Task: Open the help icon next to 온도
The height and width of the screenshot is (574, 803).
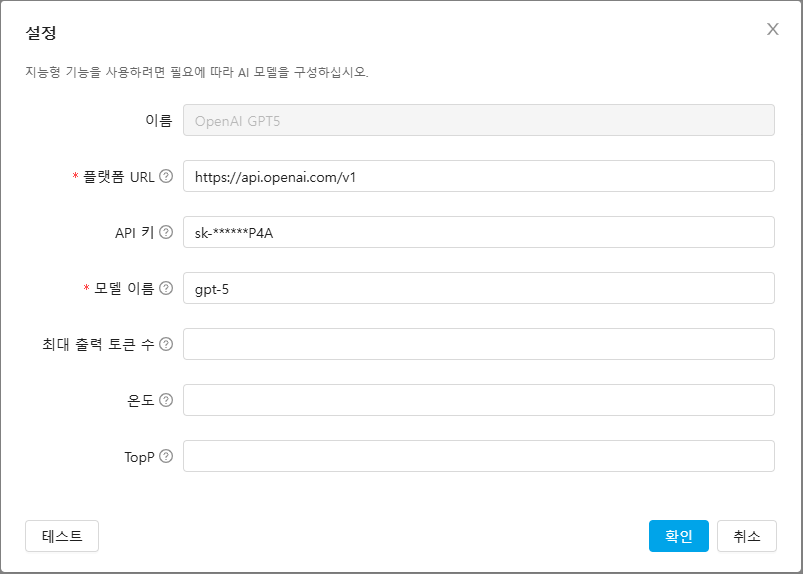Action: 166,400
